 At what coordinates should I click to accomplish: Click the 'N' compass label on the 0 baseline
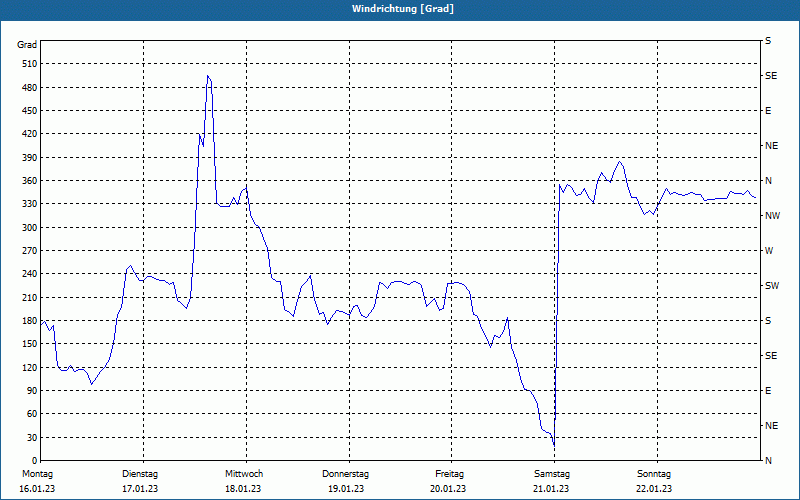[x=768, y=461]
